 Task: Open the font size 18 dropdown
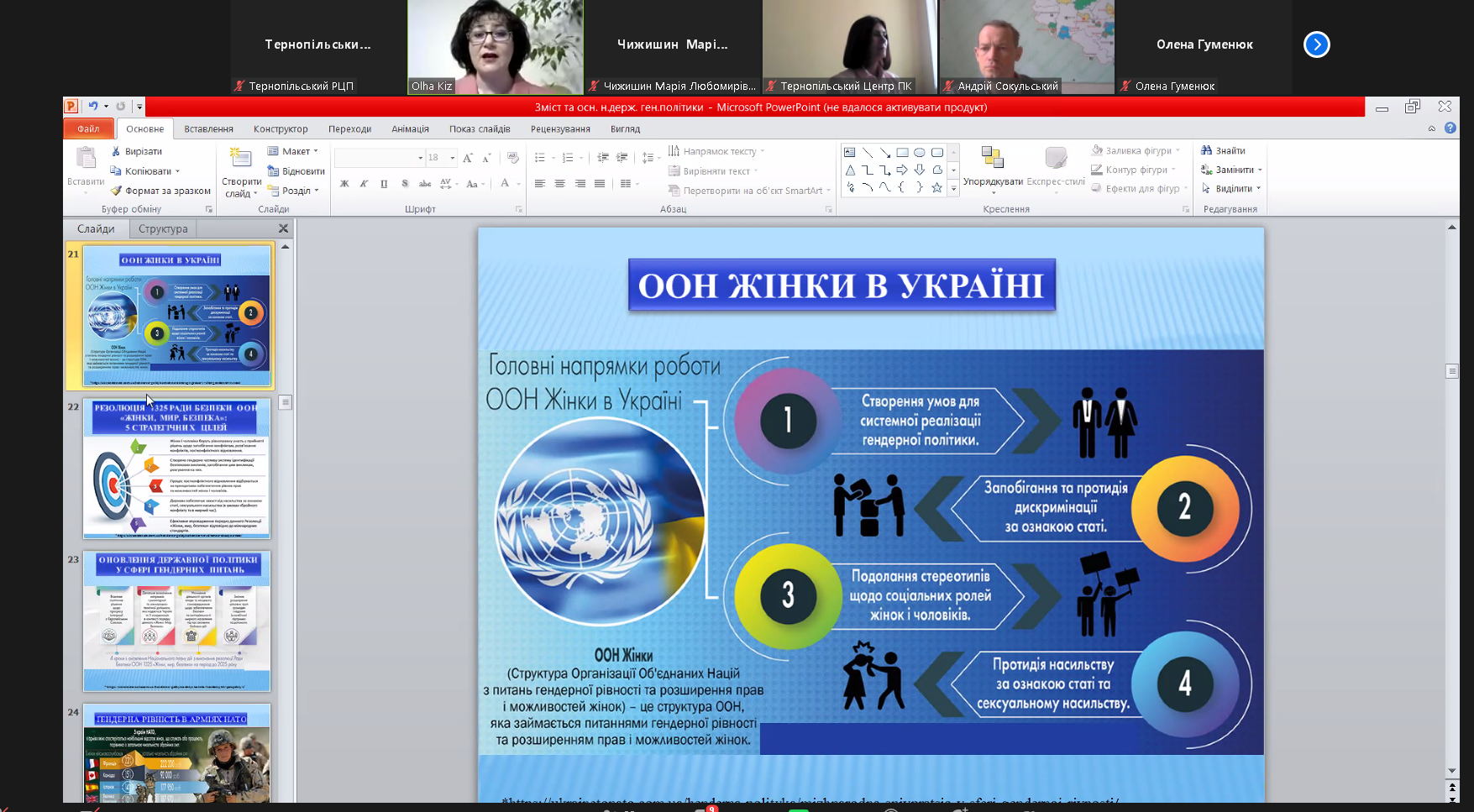(453, 158)
